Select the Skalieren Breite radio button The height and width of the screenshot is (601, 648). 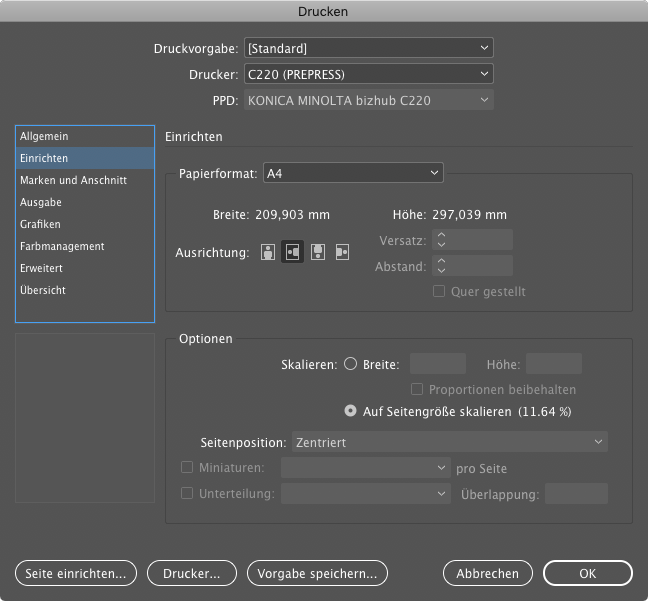350,364
